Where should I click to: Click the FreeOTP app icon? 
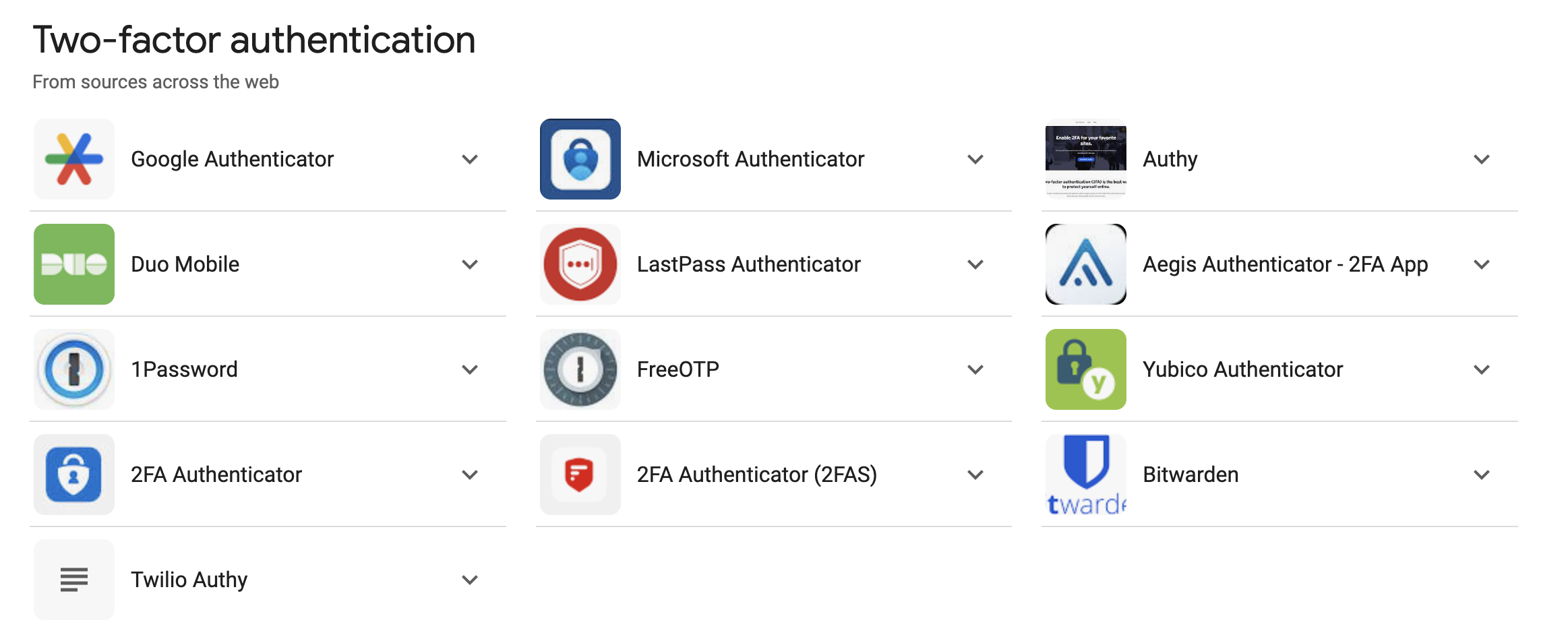pyautogui.click(x=580, y=369)
